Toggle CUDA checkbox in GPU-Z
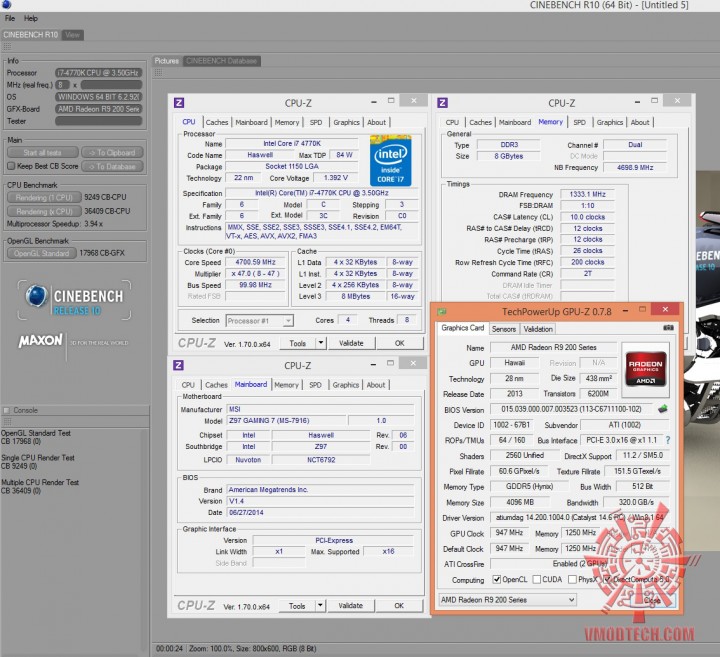The height and width of the screenshot is (657, 720). 536,579
